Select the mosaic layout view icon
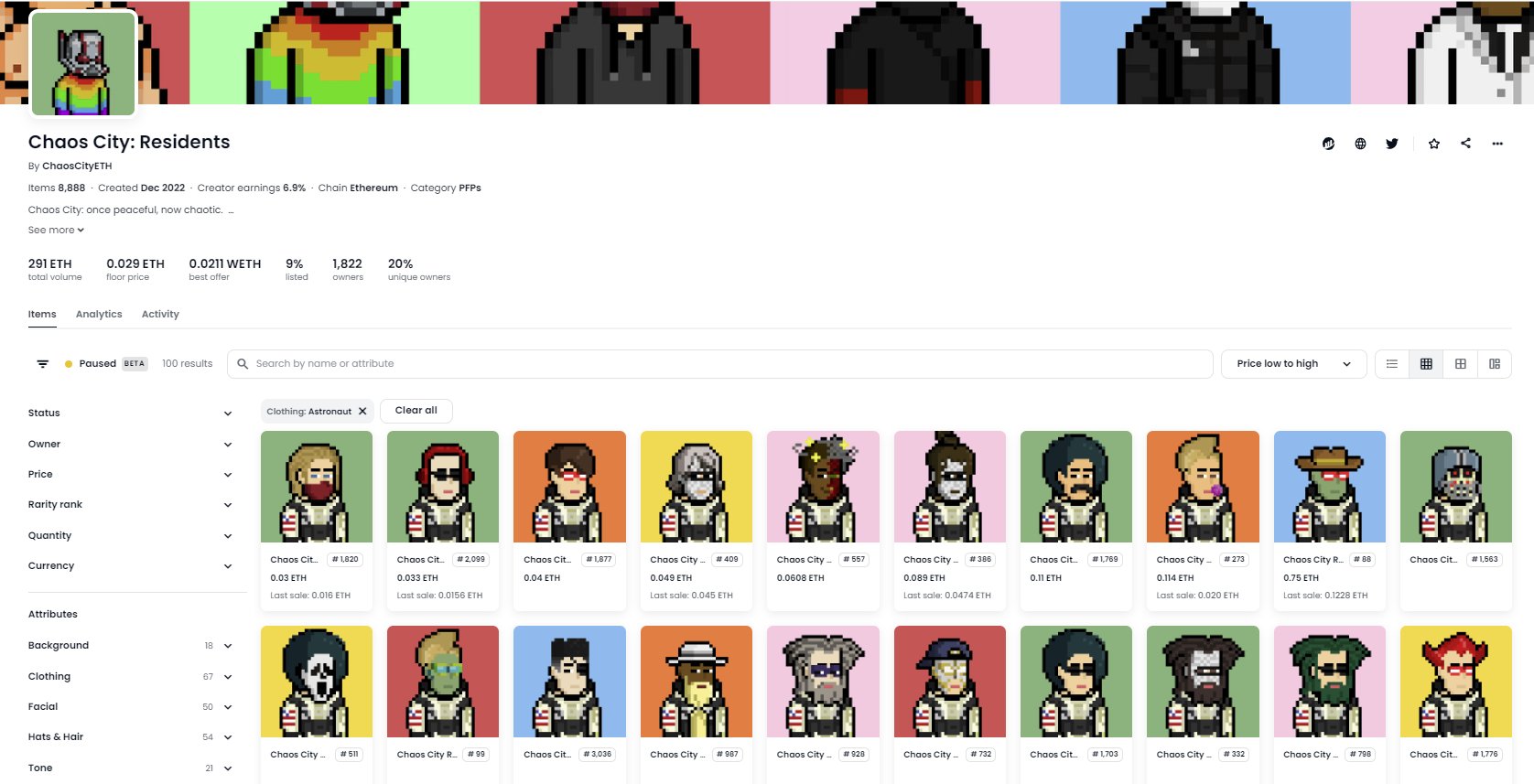 1495,364
